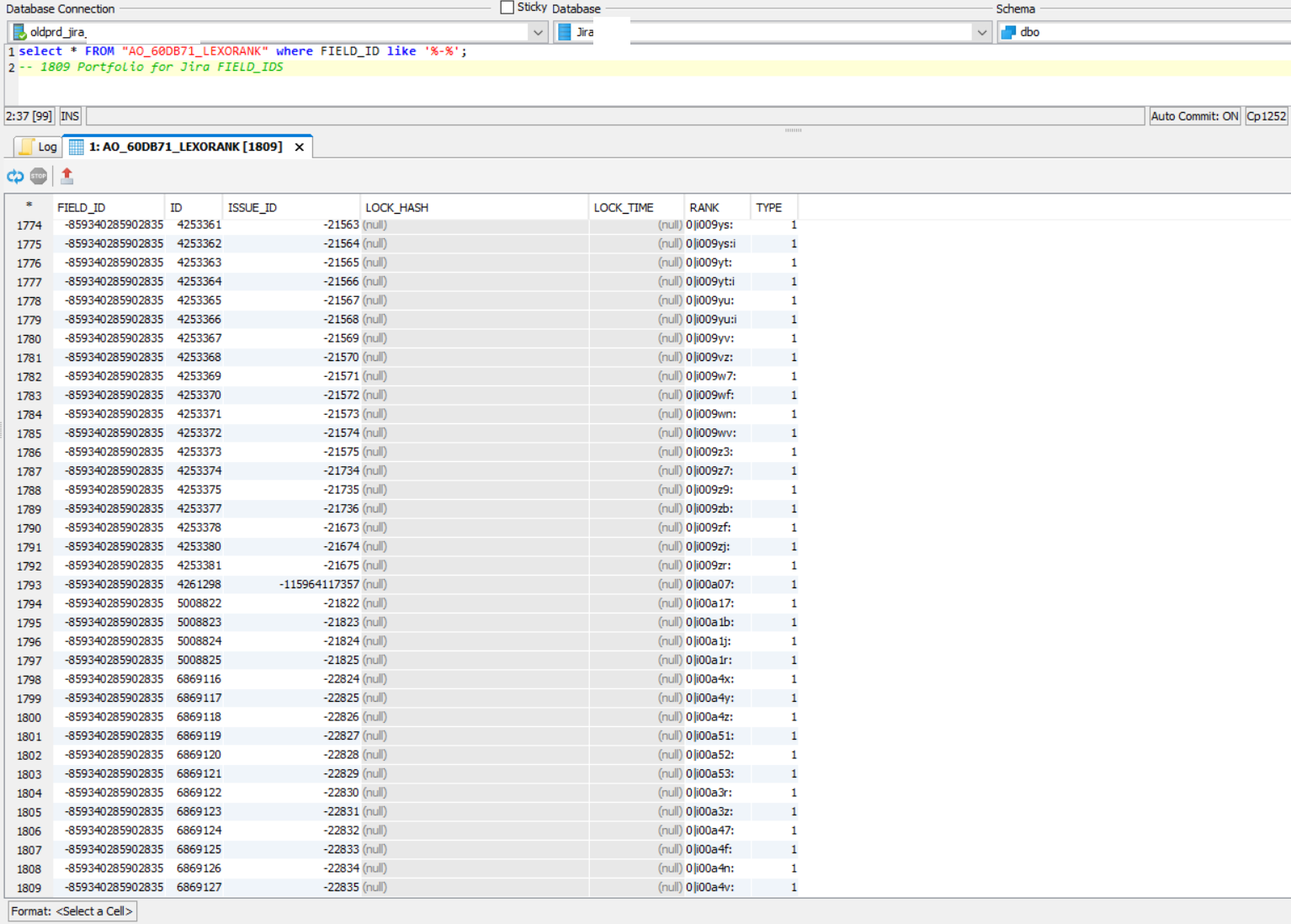
Task: Click the Cp1252 encoding indicator
Action: 1266,116
